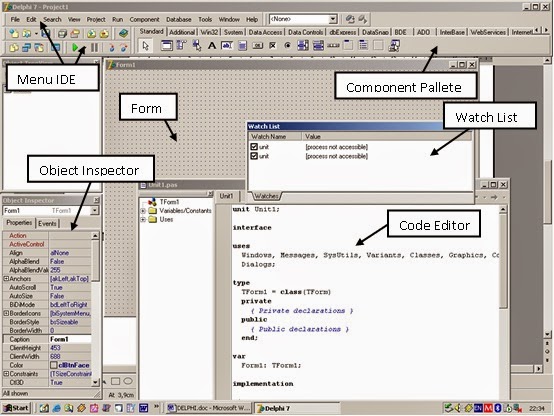Switch to the Data Access palette tab
554x416 pixels.
(x=265, y=32)
